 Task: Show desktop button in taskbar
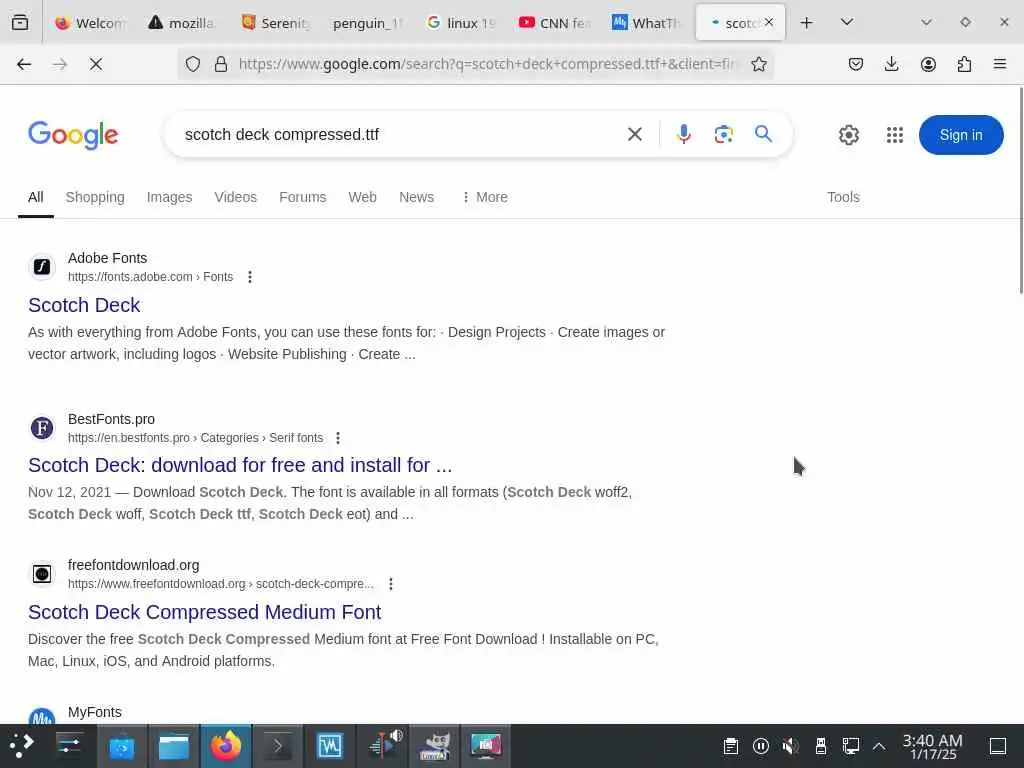pos(998,746)
